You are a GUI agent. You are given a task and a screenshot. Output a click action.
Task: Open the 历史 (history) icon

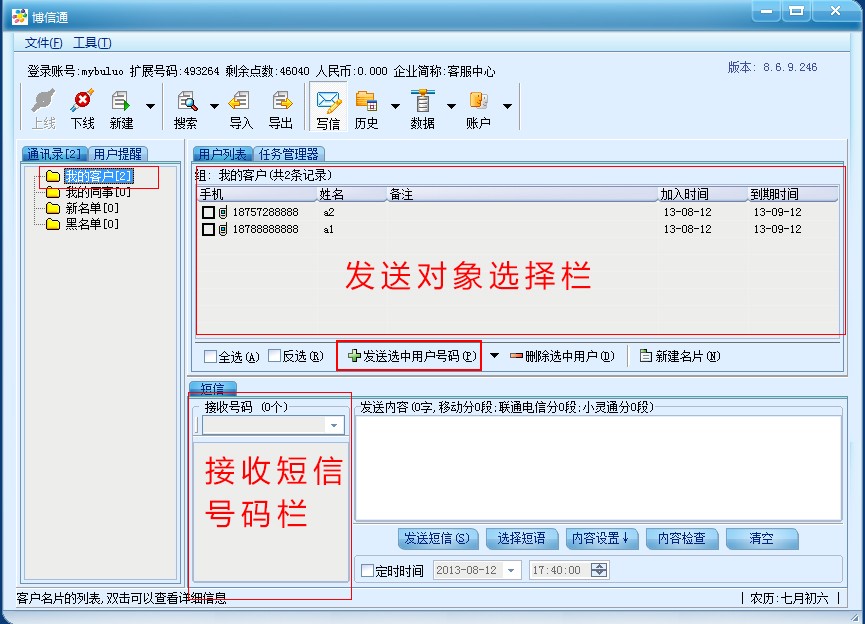click(367, 102)
